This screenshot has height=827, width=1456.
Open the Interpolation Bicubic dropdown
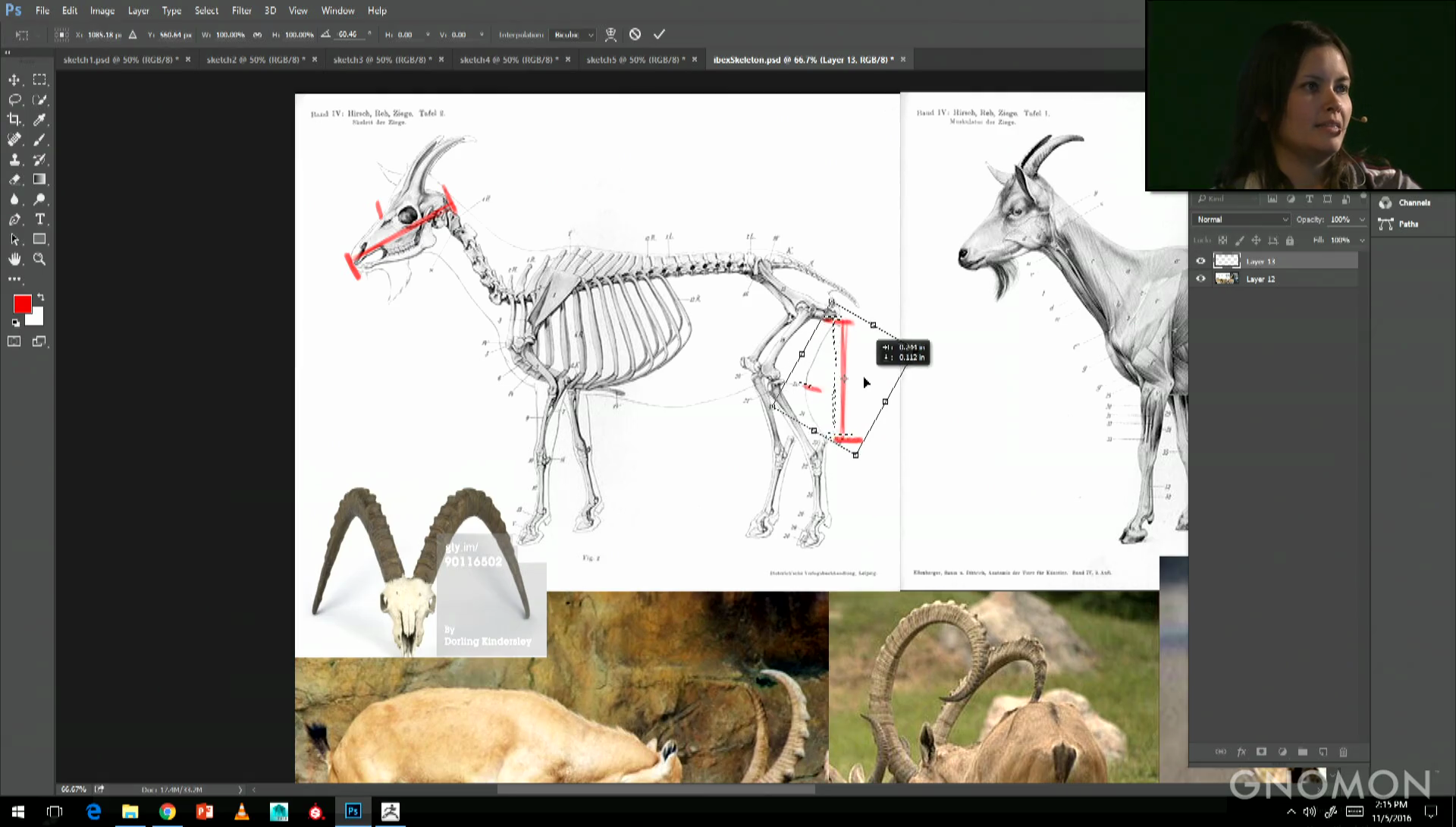[573, 35]
